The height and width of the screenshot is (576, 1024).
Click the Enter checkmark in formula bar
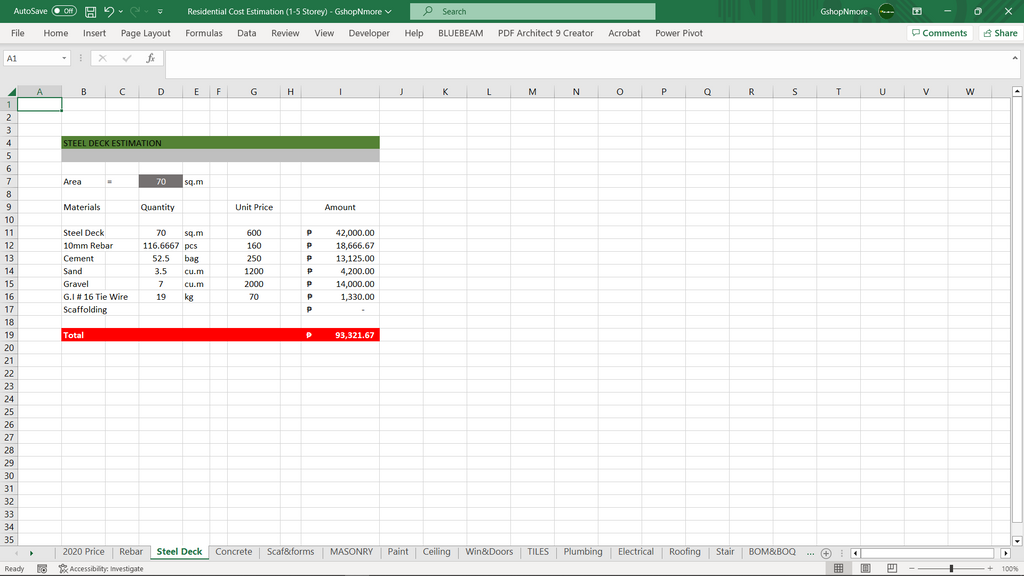click(x=127, y=58)
